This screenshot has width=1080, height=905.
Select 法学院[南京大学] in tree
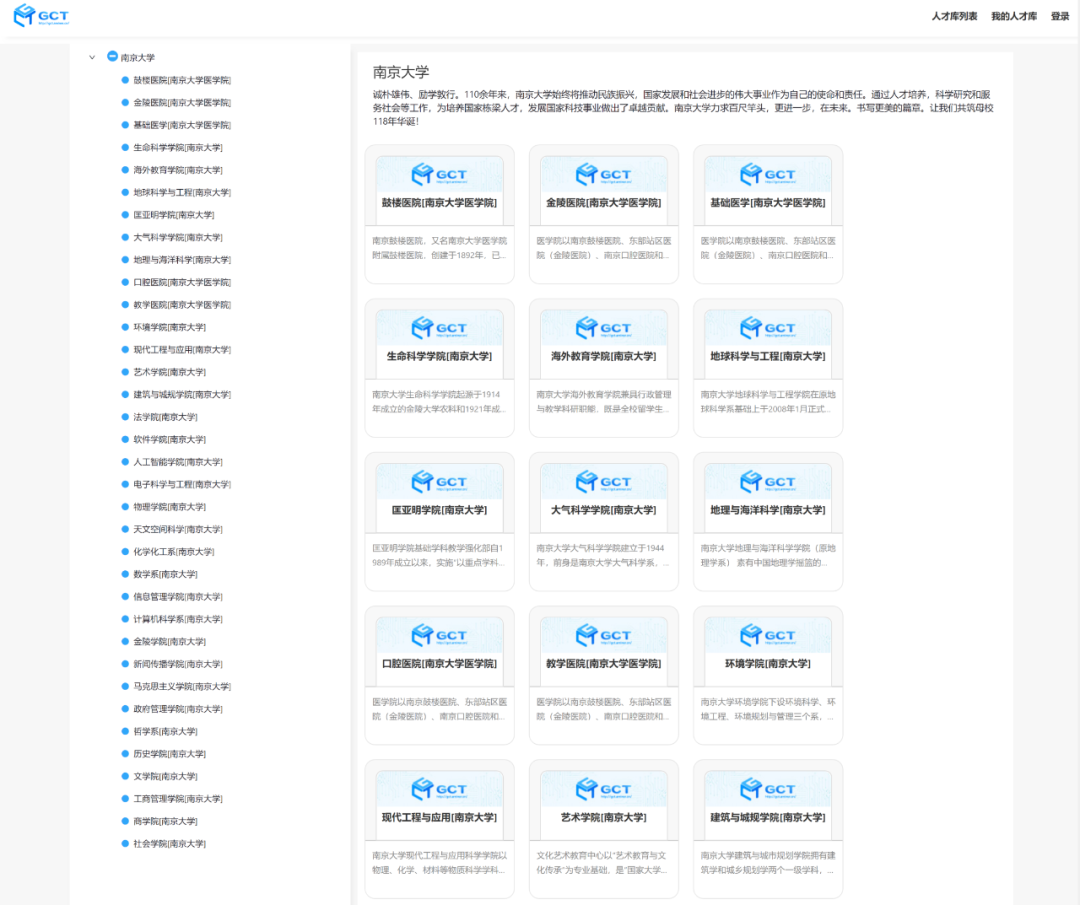click(x=165, y=417)
